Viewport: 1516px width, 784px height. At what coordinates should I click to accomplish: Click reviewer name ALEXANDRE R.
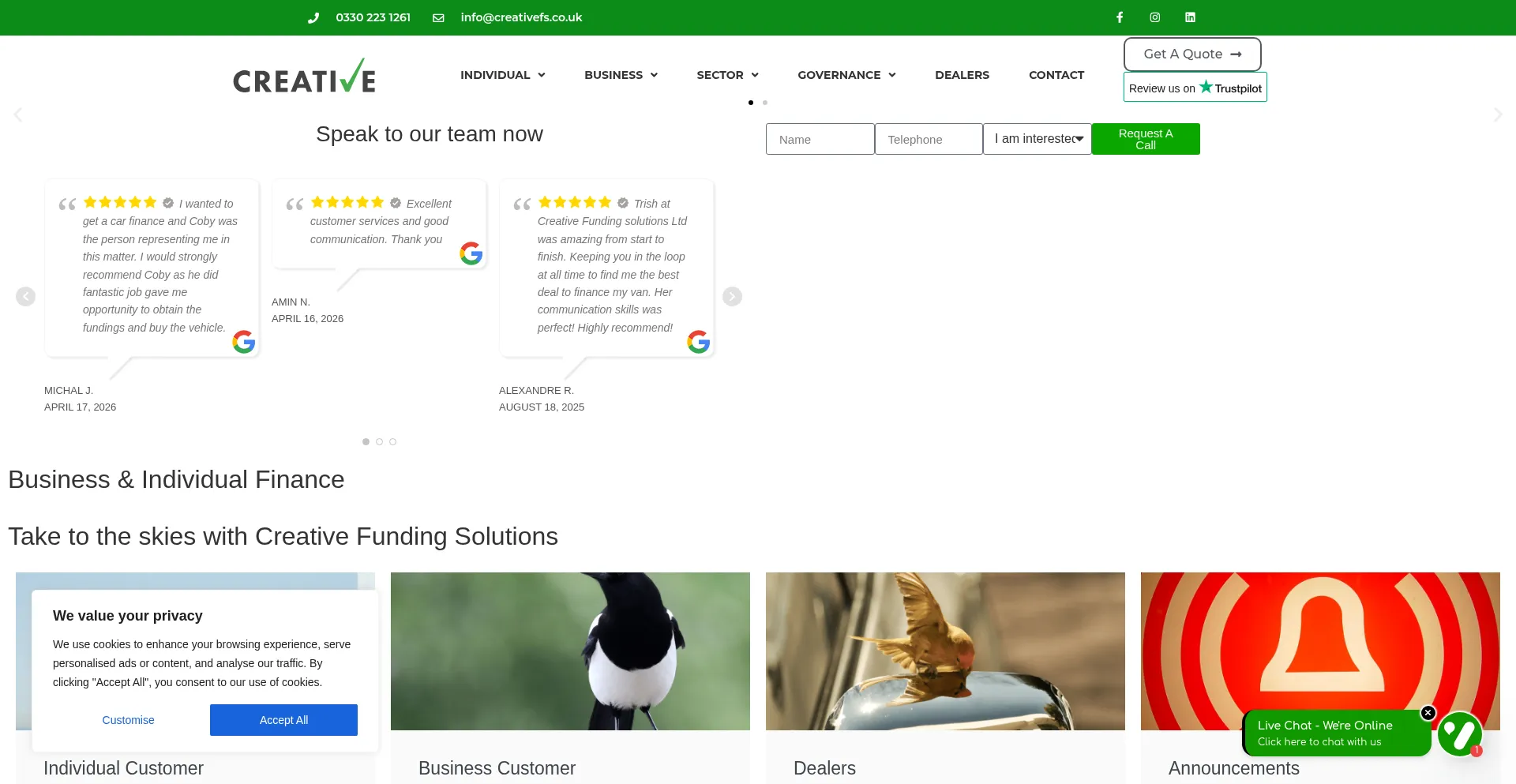536,391
